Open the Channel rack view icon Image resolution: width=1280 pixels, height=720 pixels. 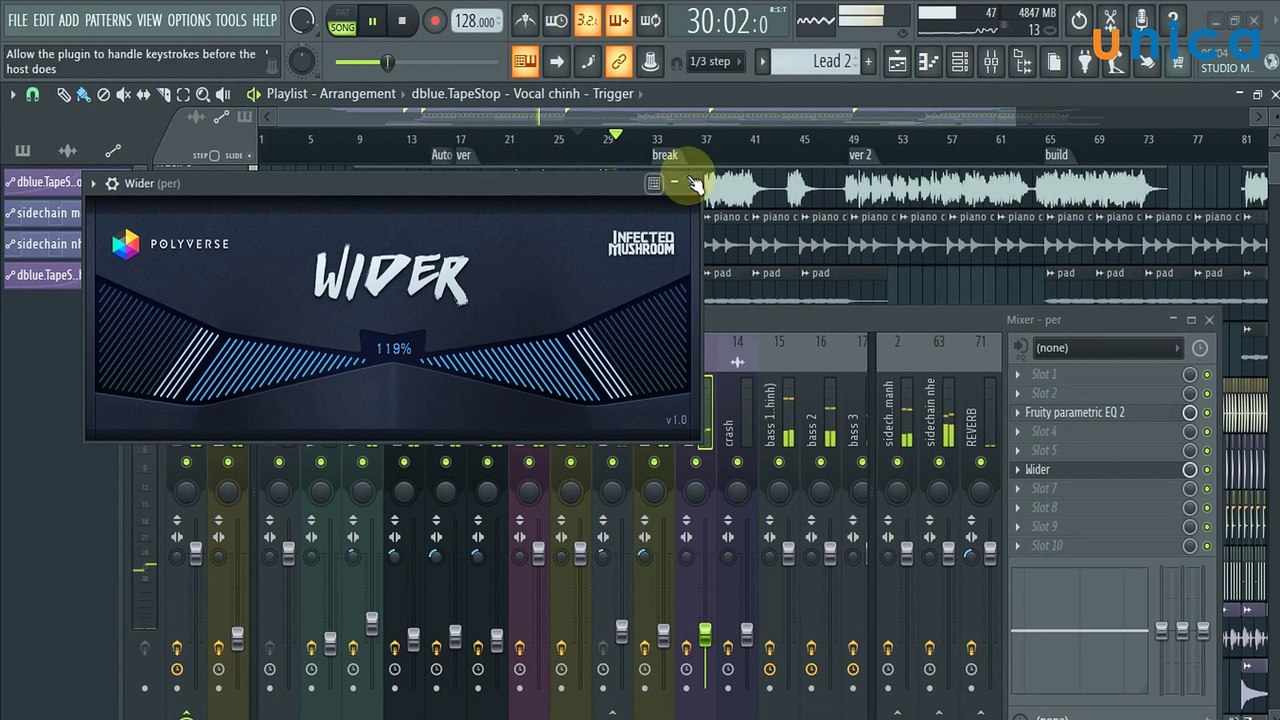pyautogui.click(x=959, y=63)
